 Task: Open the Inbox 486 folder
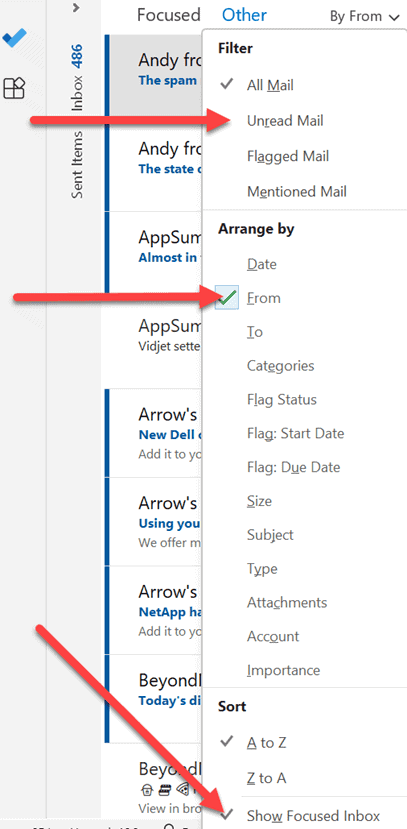coord(77,78)
